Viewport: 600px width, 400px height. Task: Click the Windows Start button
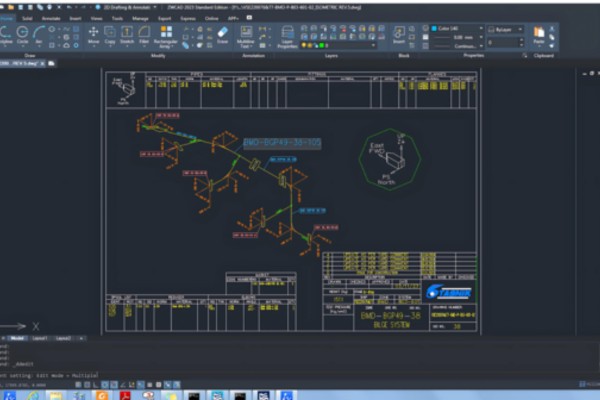coord(8,394)
